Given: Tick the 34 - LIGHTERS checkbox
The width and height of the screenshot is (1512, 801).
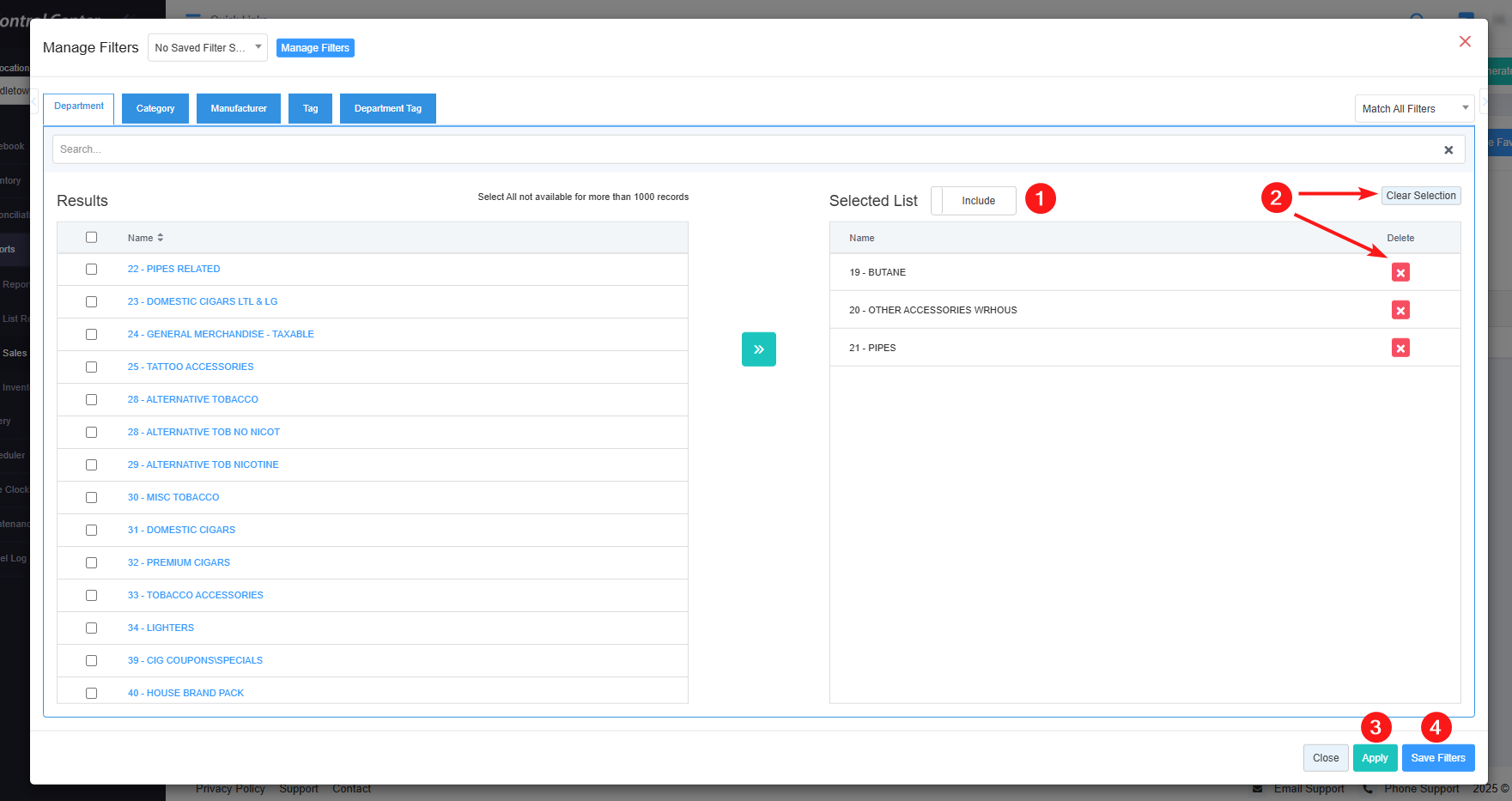Looking at the screenshot, I should coord(92,628).
